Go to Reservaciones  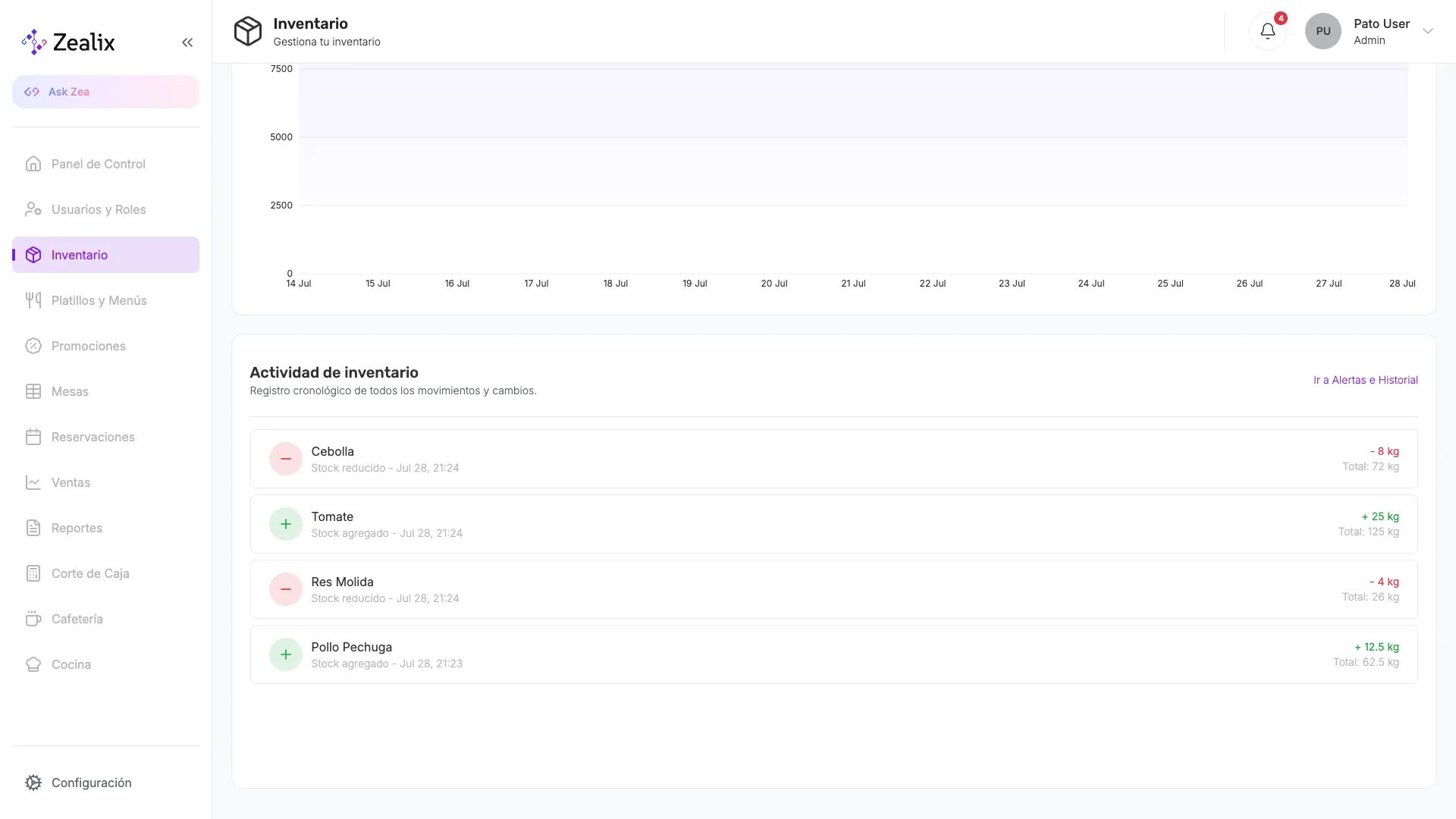point(105,437)
